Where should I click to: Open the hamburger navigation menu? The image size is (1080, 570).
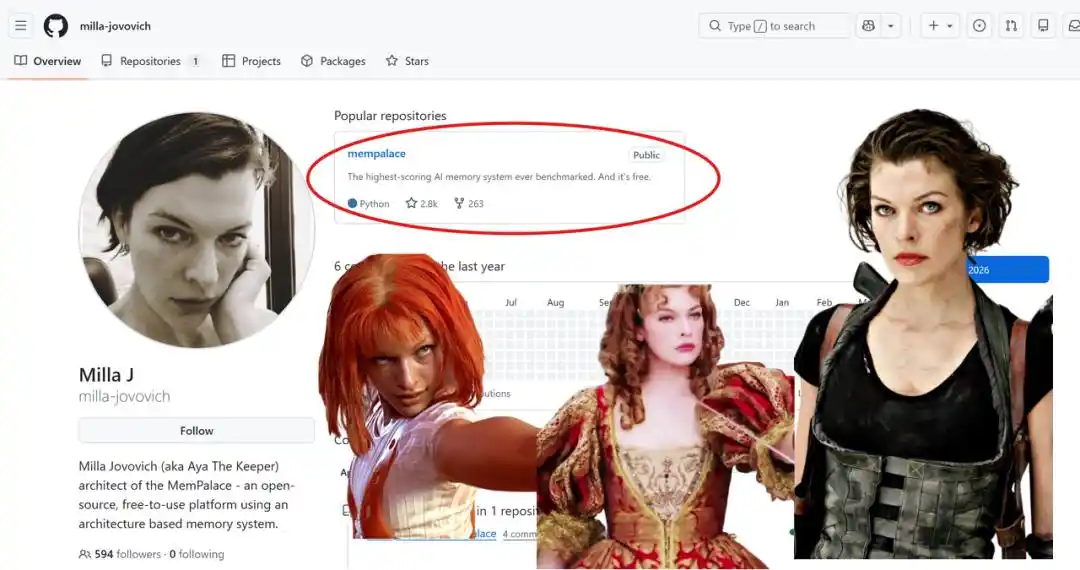tap(21, 26)
